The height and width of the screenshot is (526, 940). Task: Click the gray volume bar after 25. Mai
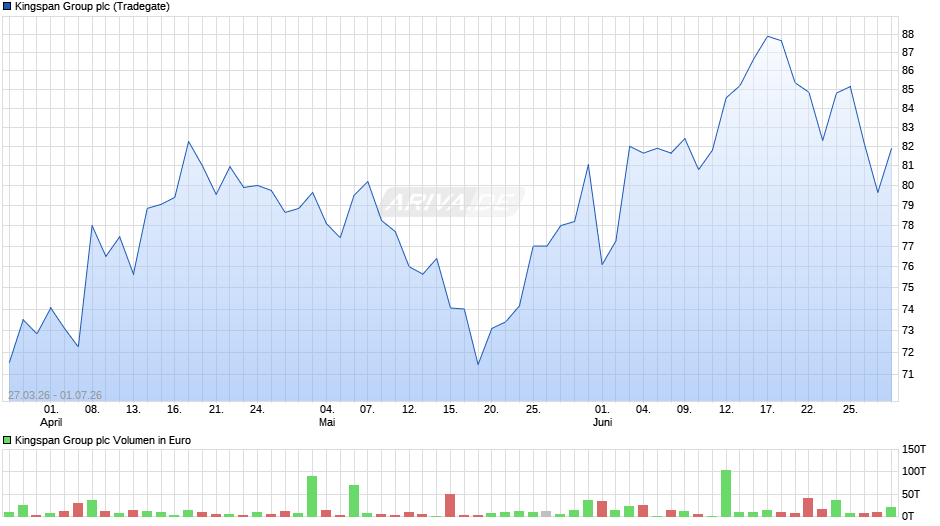(x=546, y=514)
